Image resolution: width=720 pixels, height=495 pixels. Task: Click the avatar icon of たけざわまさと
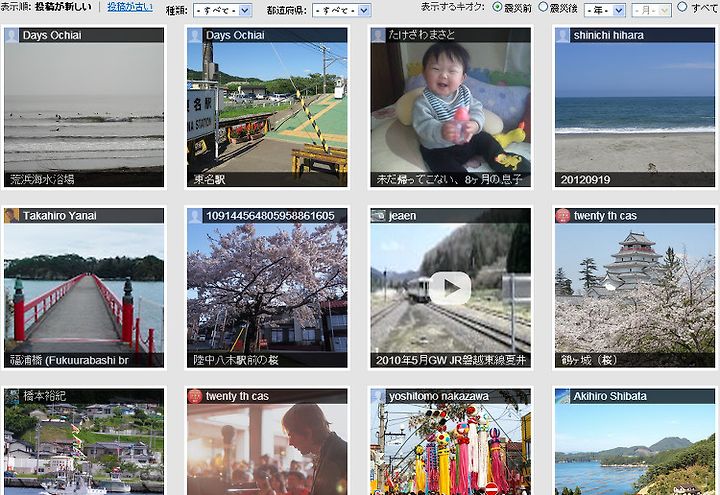coord(378,35)
